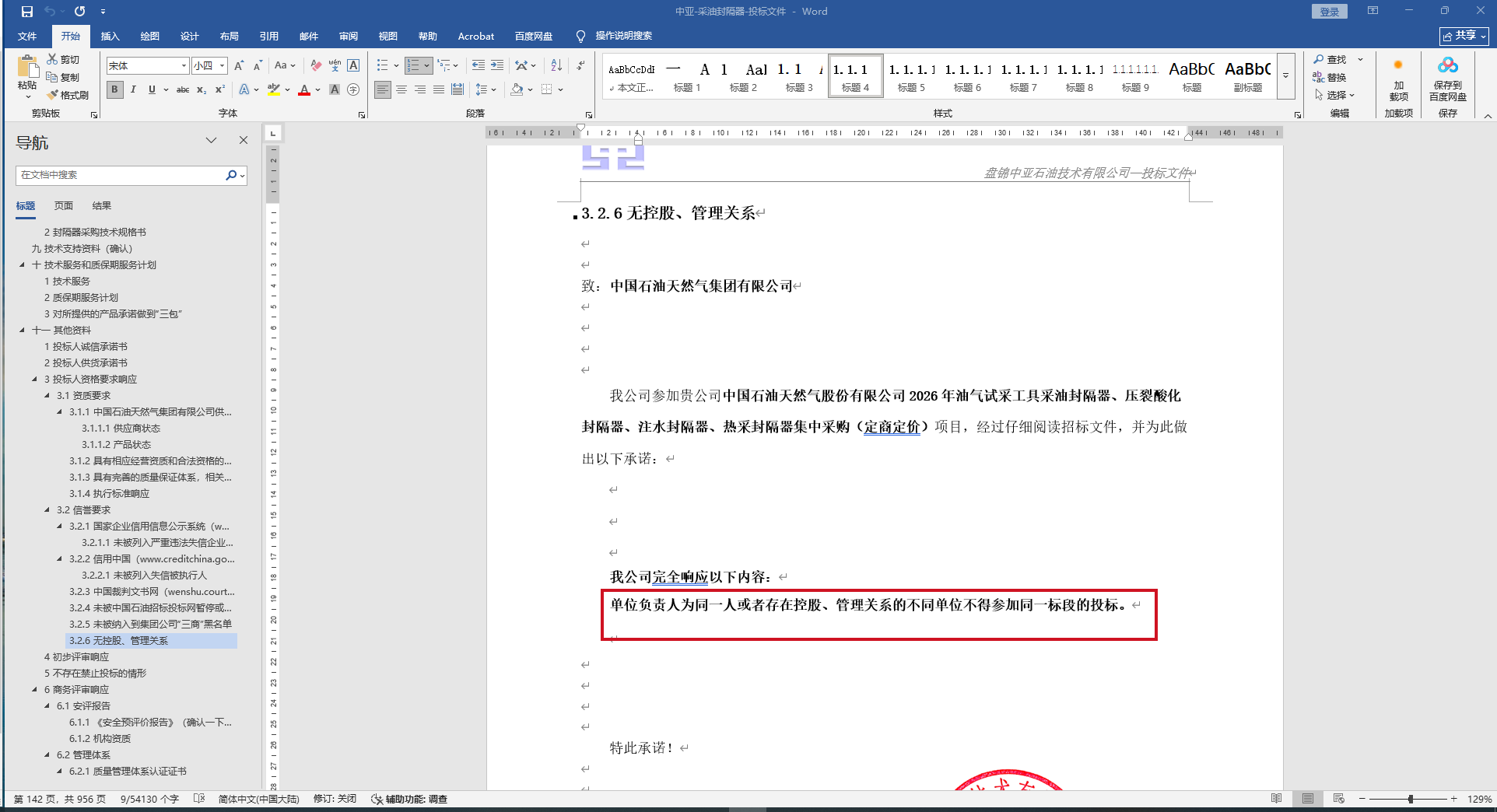Click the navigation search input field
The height and width of the screenshot is (812, 1497).
coord(121,176)
